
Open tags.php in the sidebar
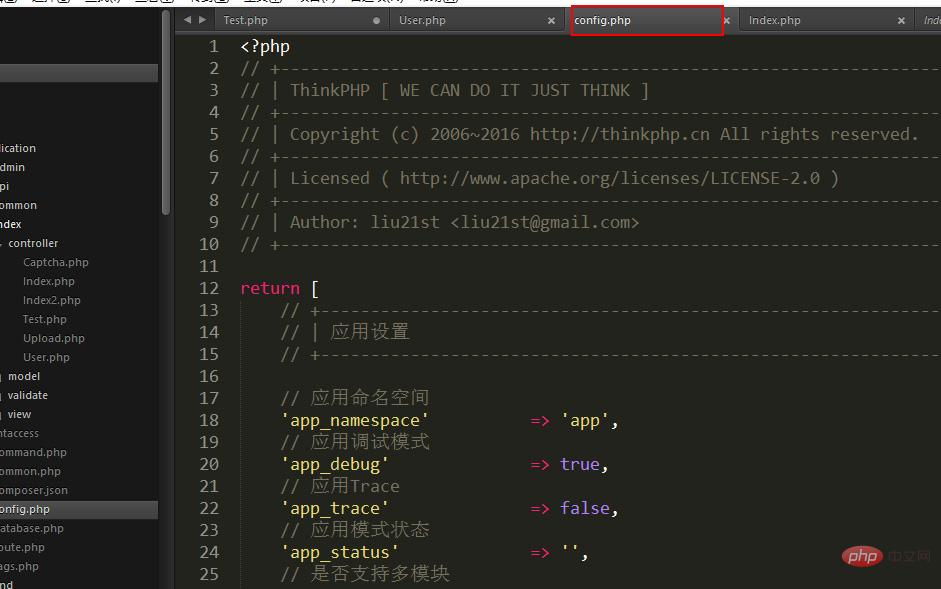pos(19,566)
